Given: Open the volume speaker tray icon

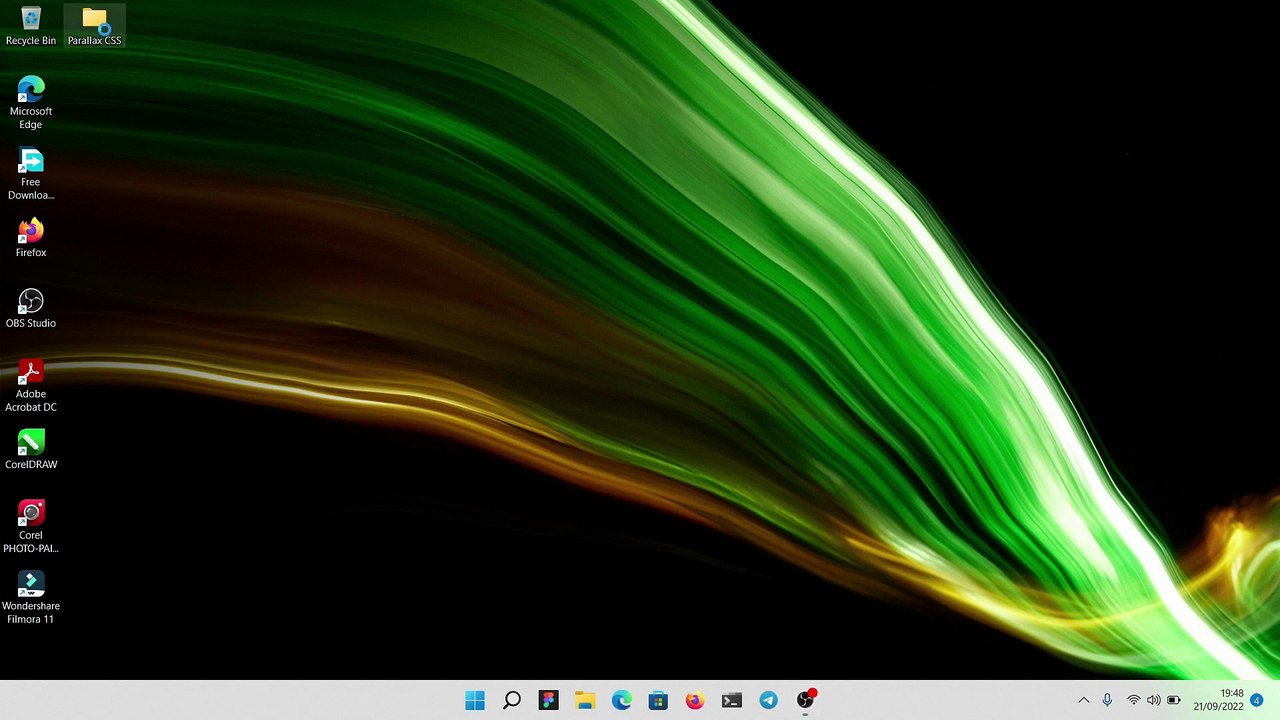Looking at the screenshot, I should (1154, 700).
